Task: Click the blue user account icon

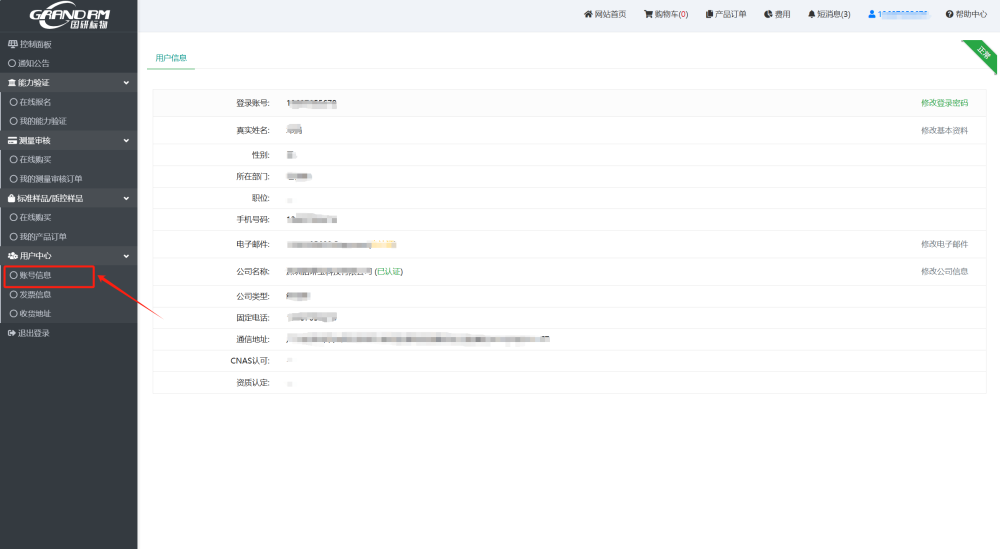Action: click(872, 14)
